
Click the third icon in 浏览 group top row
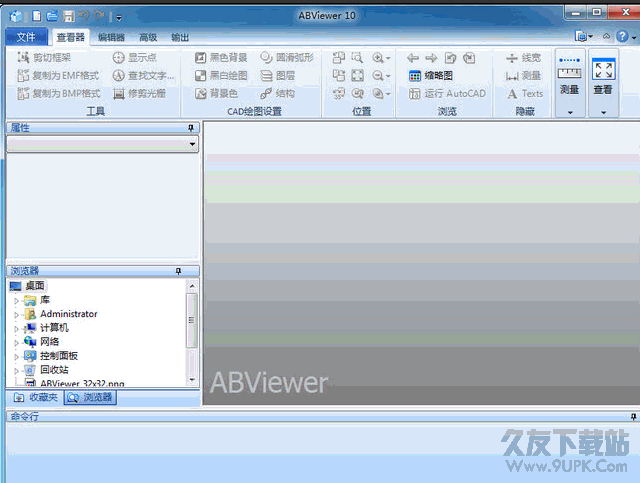[x=450, y=58]
